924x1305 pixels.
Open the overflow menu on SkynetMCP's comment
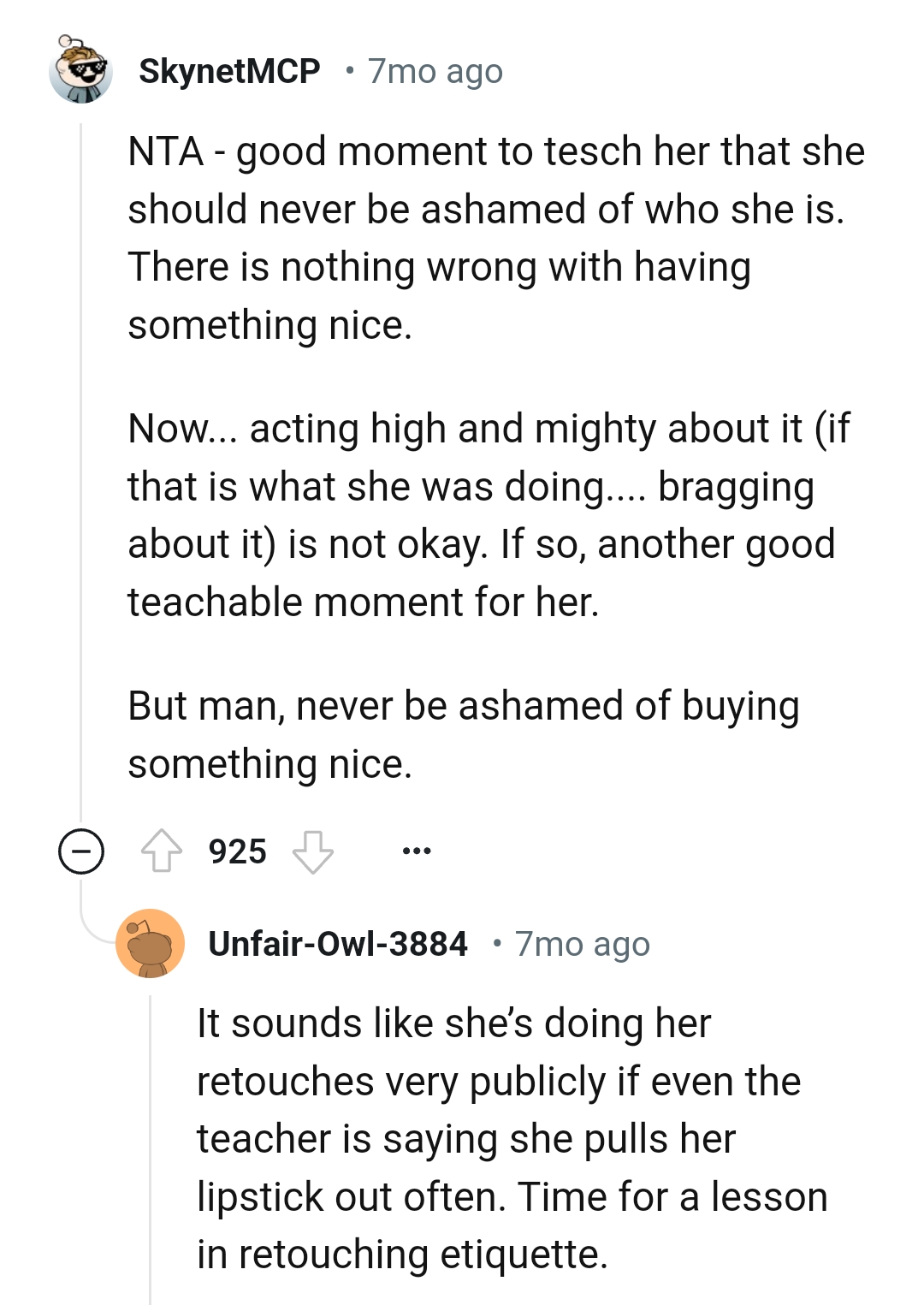[x=418, y=850]
